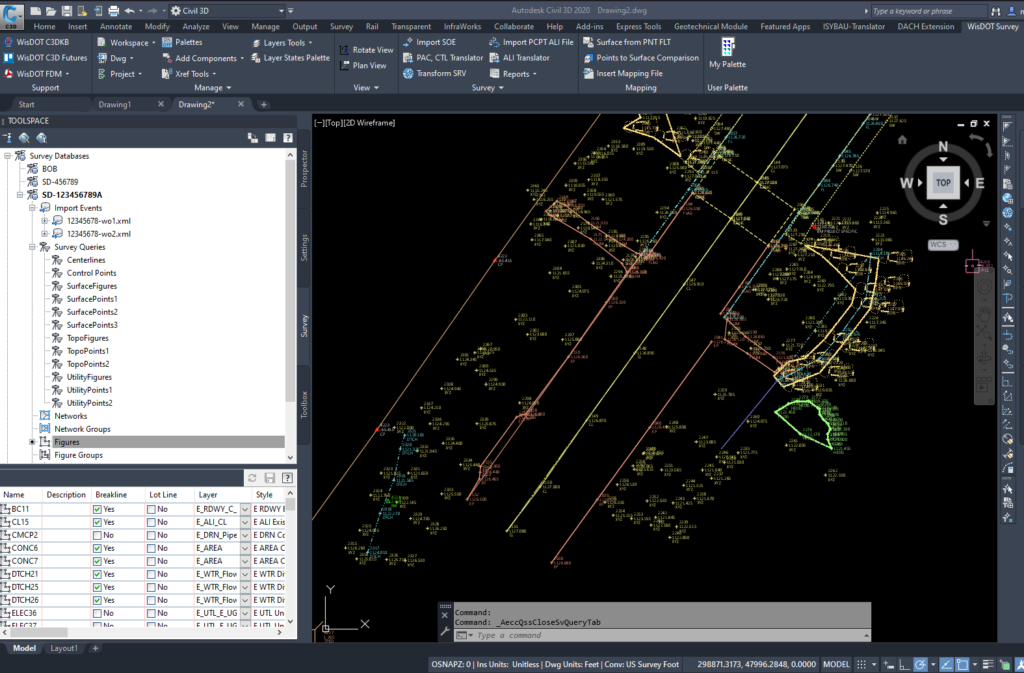Open My Palette
This screenshot has height=673, width=1024.
(728, 54)
